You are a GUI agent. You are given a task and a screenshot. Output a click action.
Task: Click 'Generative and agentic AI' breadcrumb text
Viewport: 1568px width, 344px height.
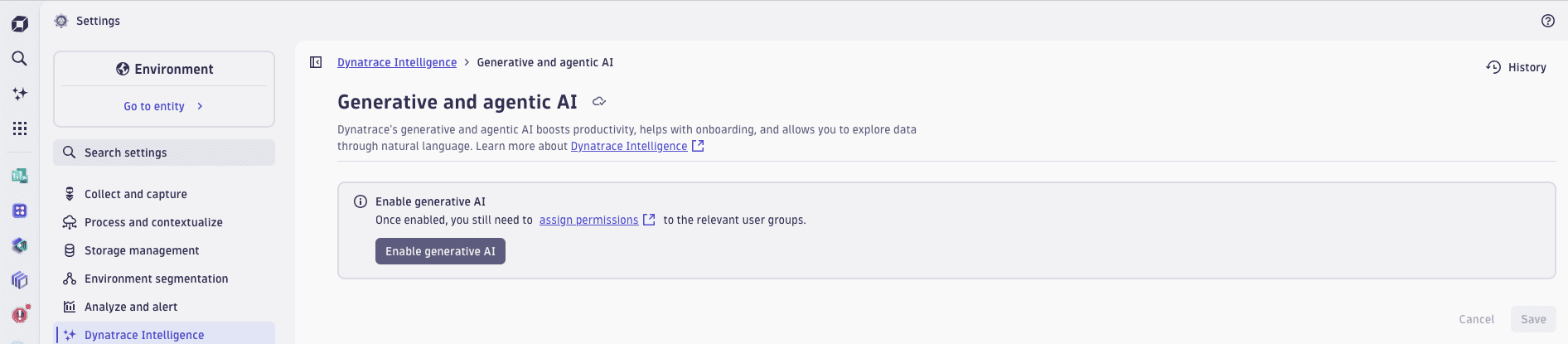tap(545, 62)
